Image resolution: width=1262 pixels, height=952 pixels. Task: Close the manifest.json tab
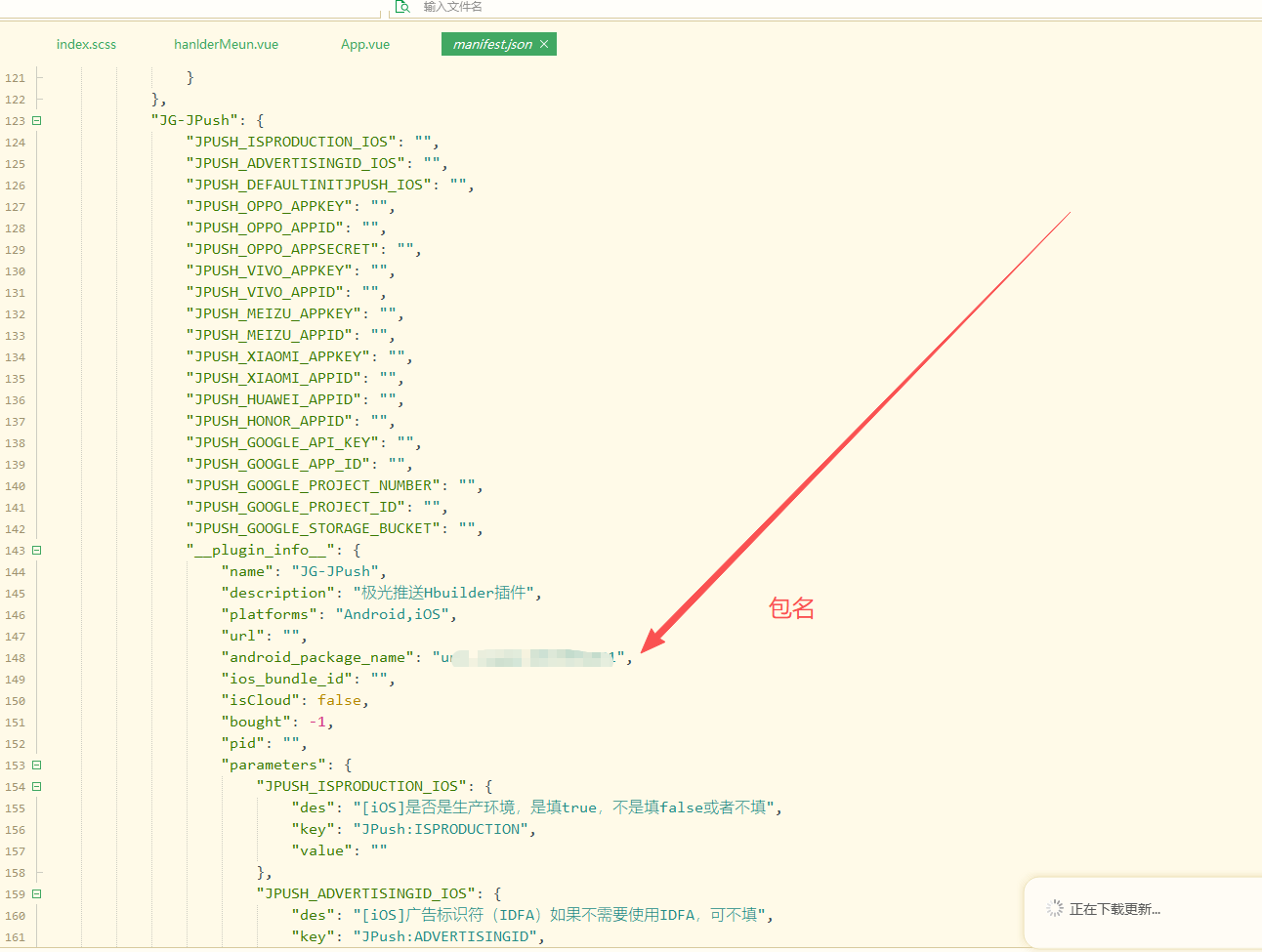(x=544, y=44)
